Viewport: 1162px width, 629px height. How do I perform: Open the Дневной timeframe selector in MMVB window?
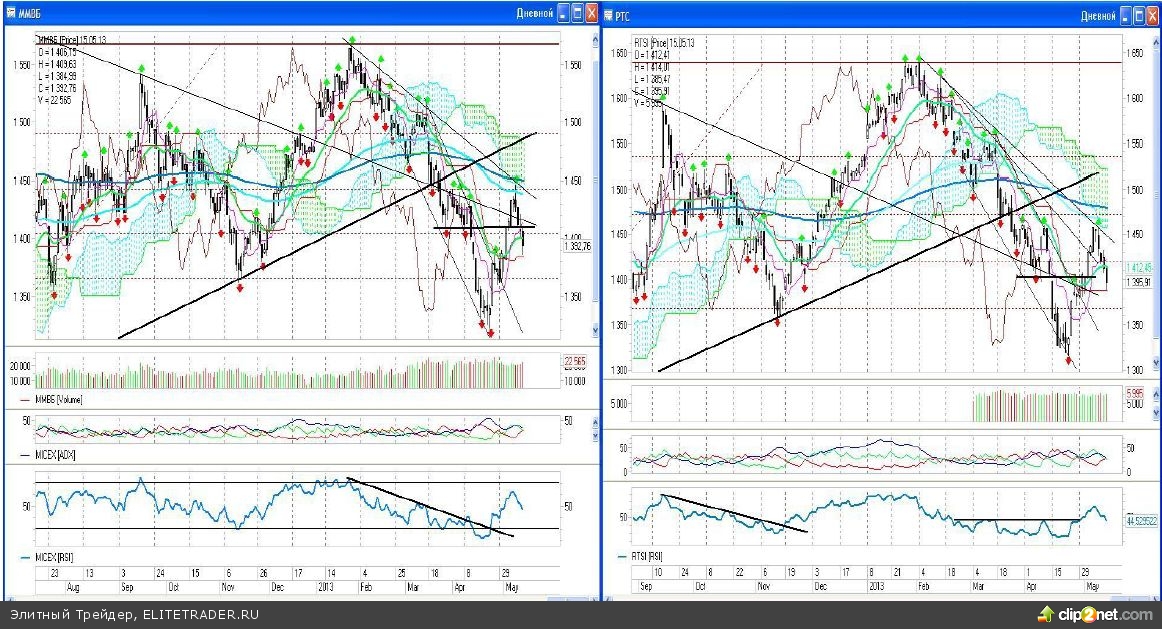tap(534, 13)
